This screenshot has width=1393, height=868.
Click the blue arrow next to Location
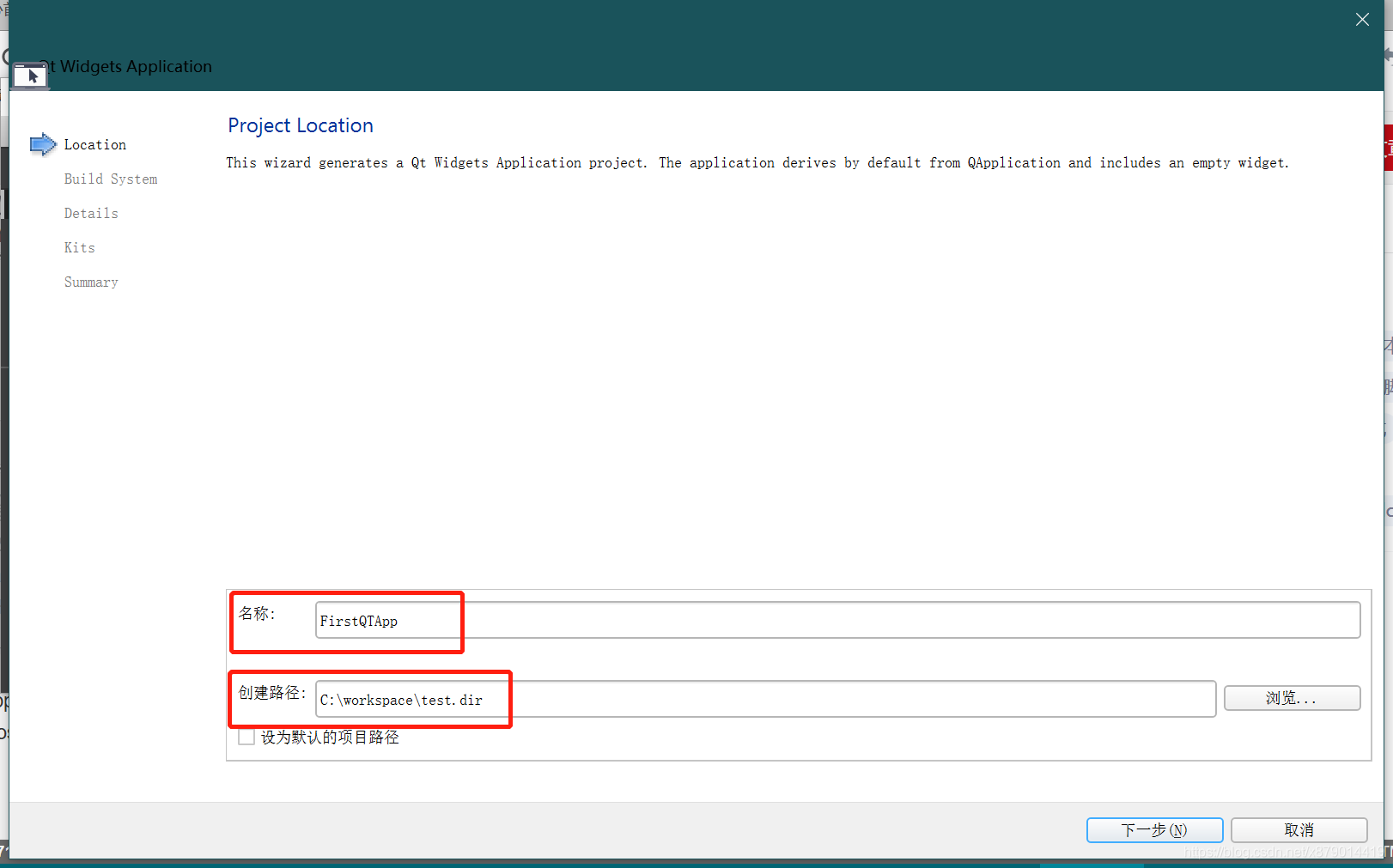pyautogui.click(x=43, y=144)
